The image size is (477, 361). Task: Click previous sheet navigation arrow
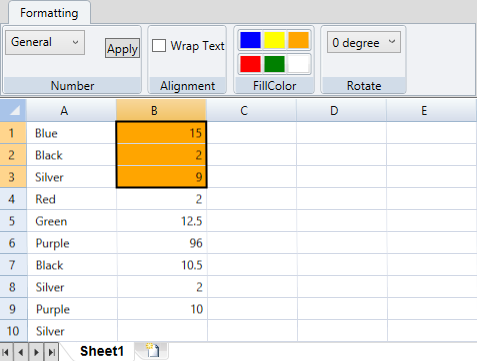point(21,352)
